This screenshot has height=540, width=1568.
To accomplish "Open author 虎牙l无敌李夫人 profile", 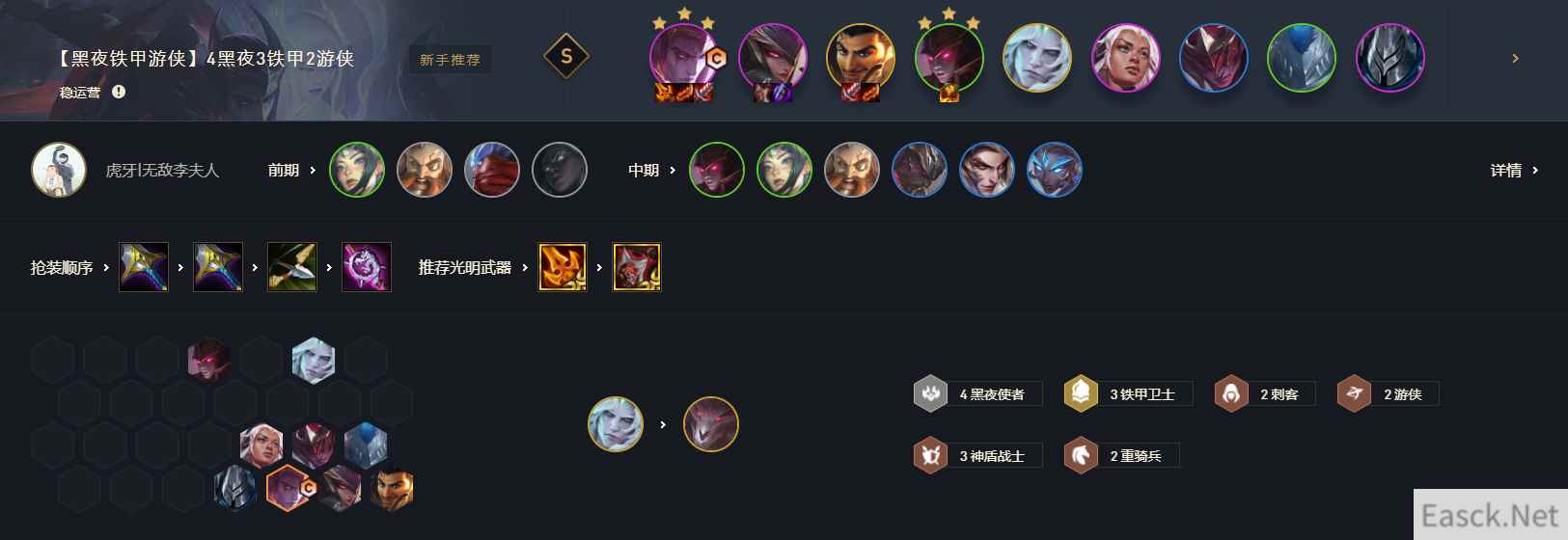I will click(162, 171).
